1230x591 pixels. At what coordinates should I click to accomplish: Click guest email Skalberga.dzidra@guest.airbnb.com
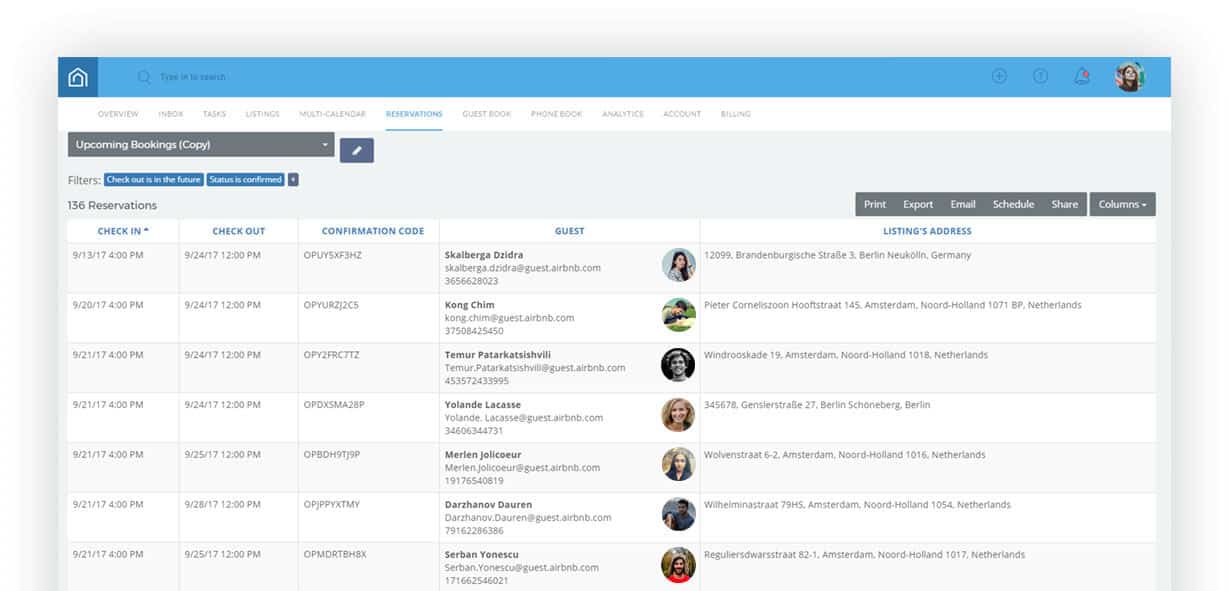(525, 267)
